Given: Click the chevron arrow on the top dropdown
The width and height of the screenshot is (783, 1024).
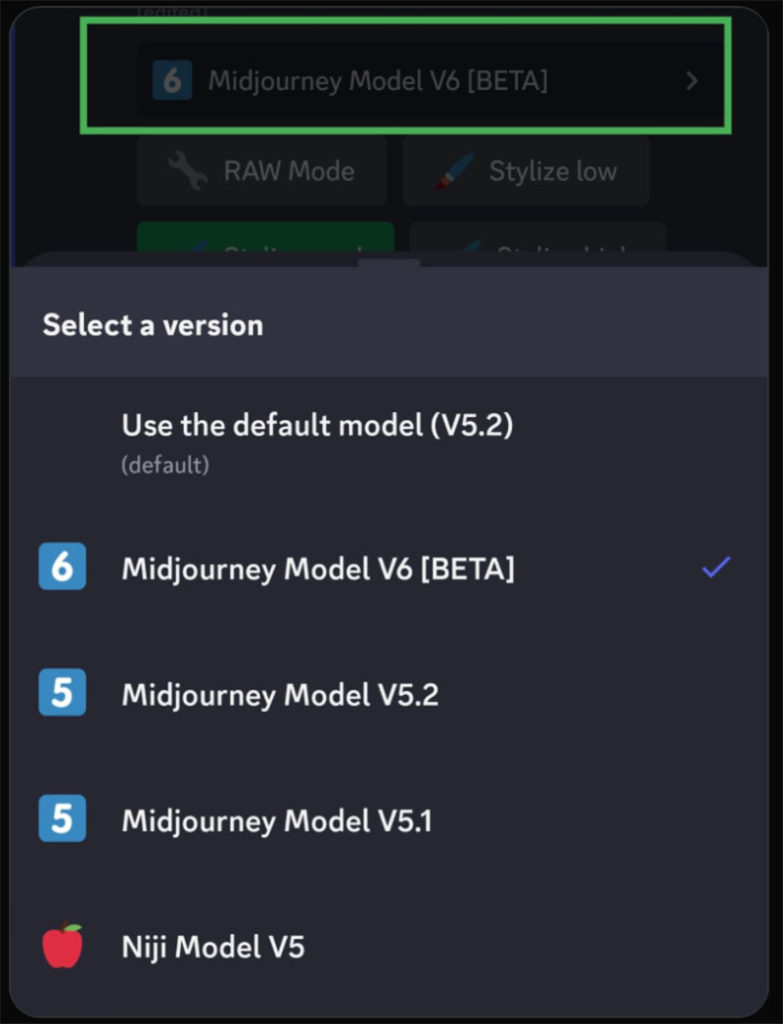Looking at the screenshot, I should coord(692,81).
